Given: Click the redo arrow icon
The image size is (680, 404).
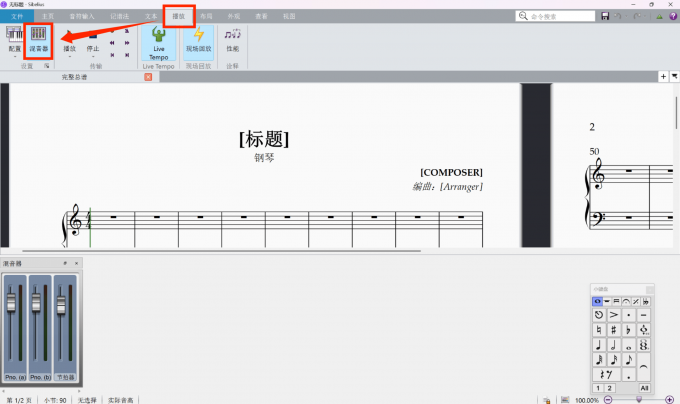Looking at the screenshot, I should pos(637,16).
